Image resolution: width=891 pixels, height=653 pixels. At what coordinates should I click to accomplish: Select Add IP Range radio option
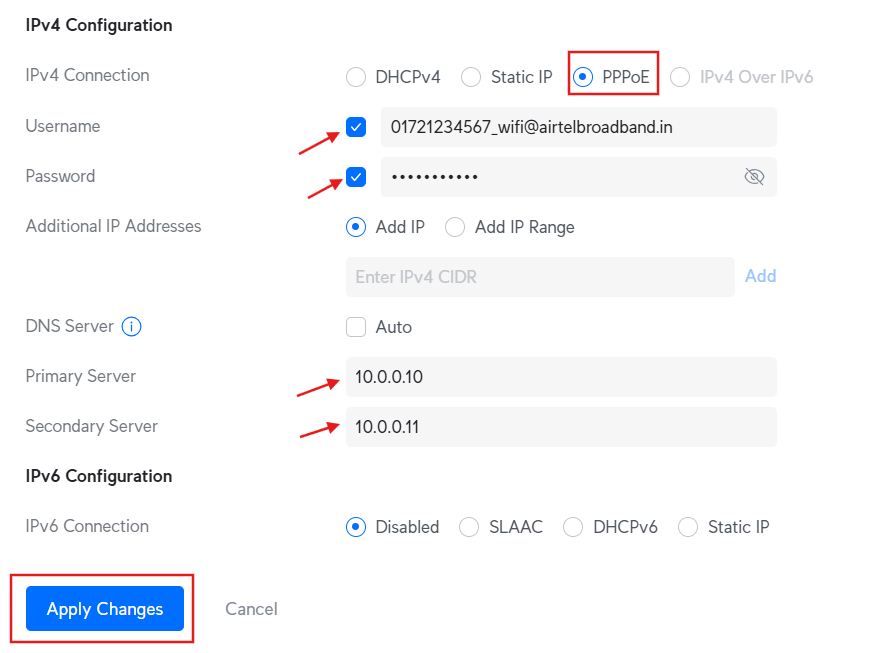(455, 227)
